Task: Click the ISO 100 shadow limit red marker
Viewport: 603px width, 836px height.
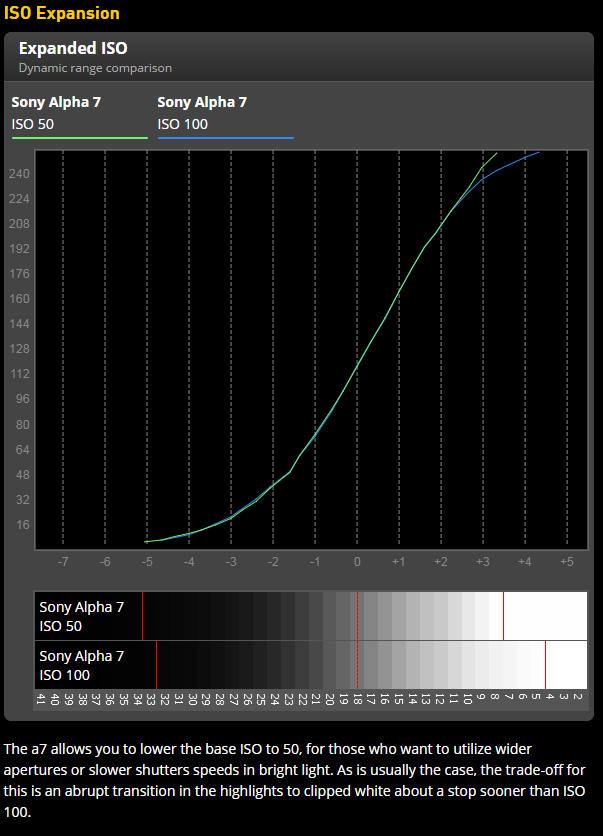Action: click(x=156, y=665)
